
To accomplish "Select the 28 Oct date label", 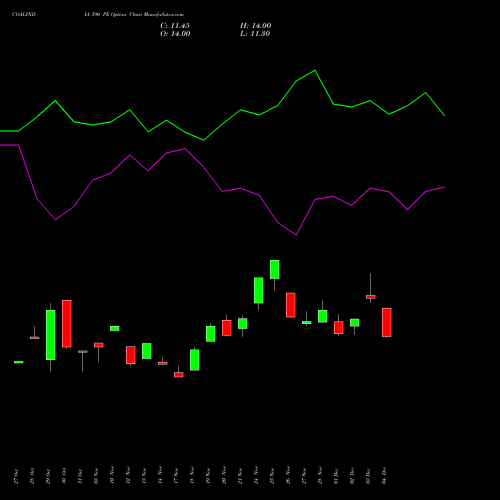I will (x=32, y=476).
